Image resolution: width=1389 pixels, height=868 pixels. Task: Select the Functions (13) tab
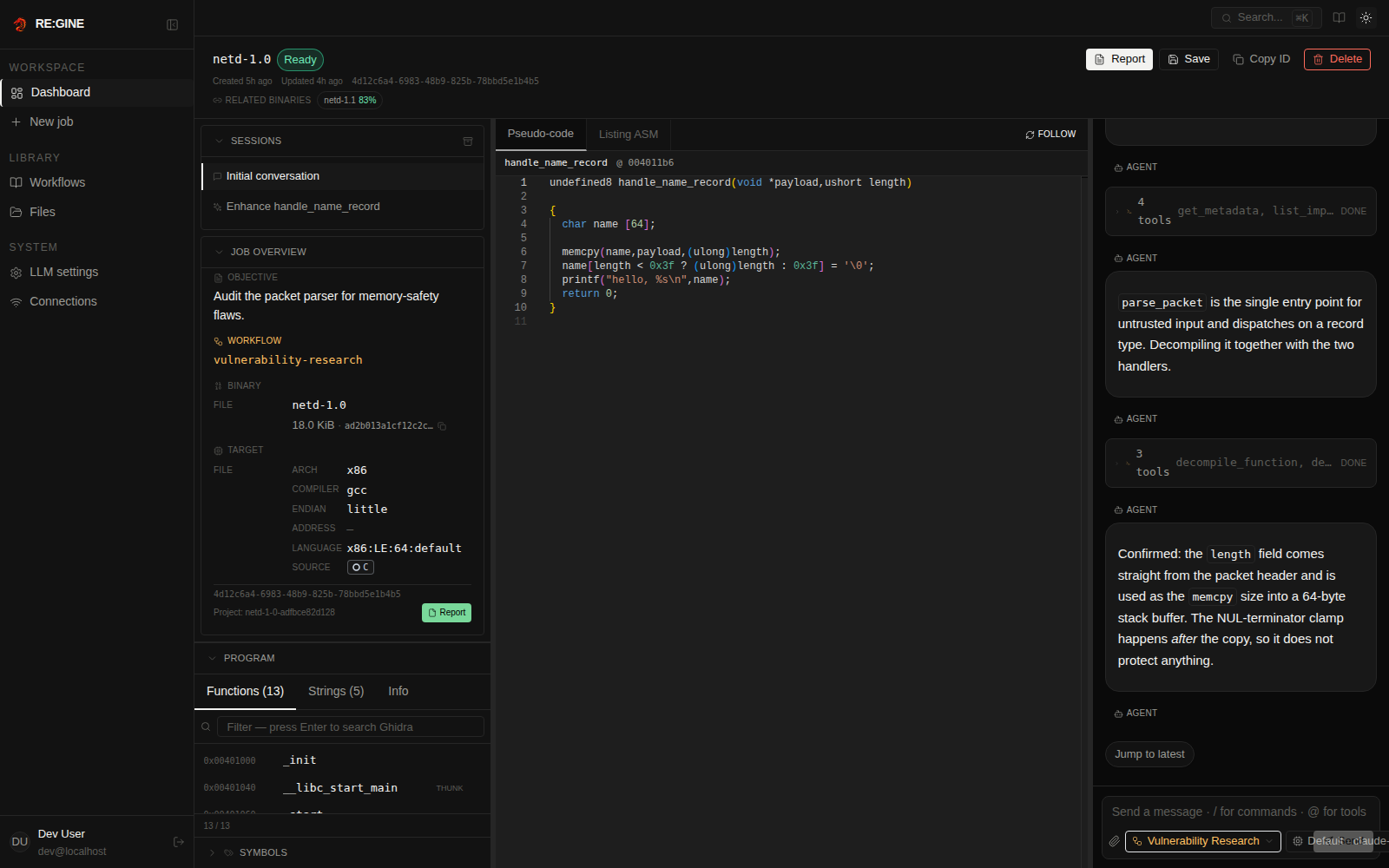[x=245, y=691]
